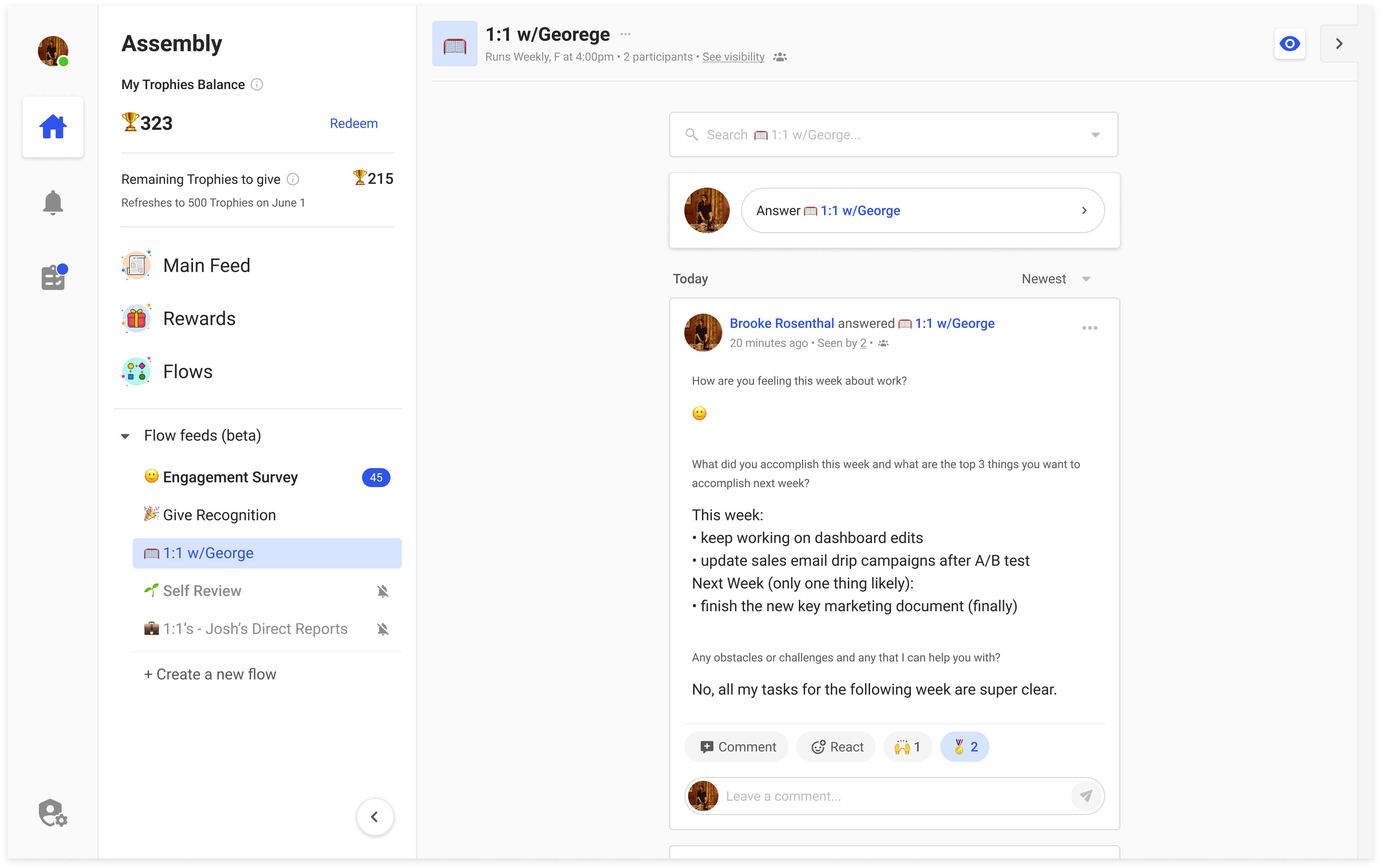Click the send comment paper plane icon

pos(1086,796)
